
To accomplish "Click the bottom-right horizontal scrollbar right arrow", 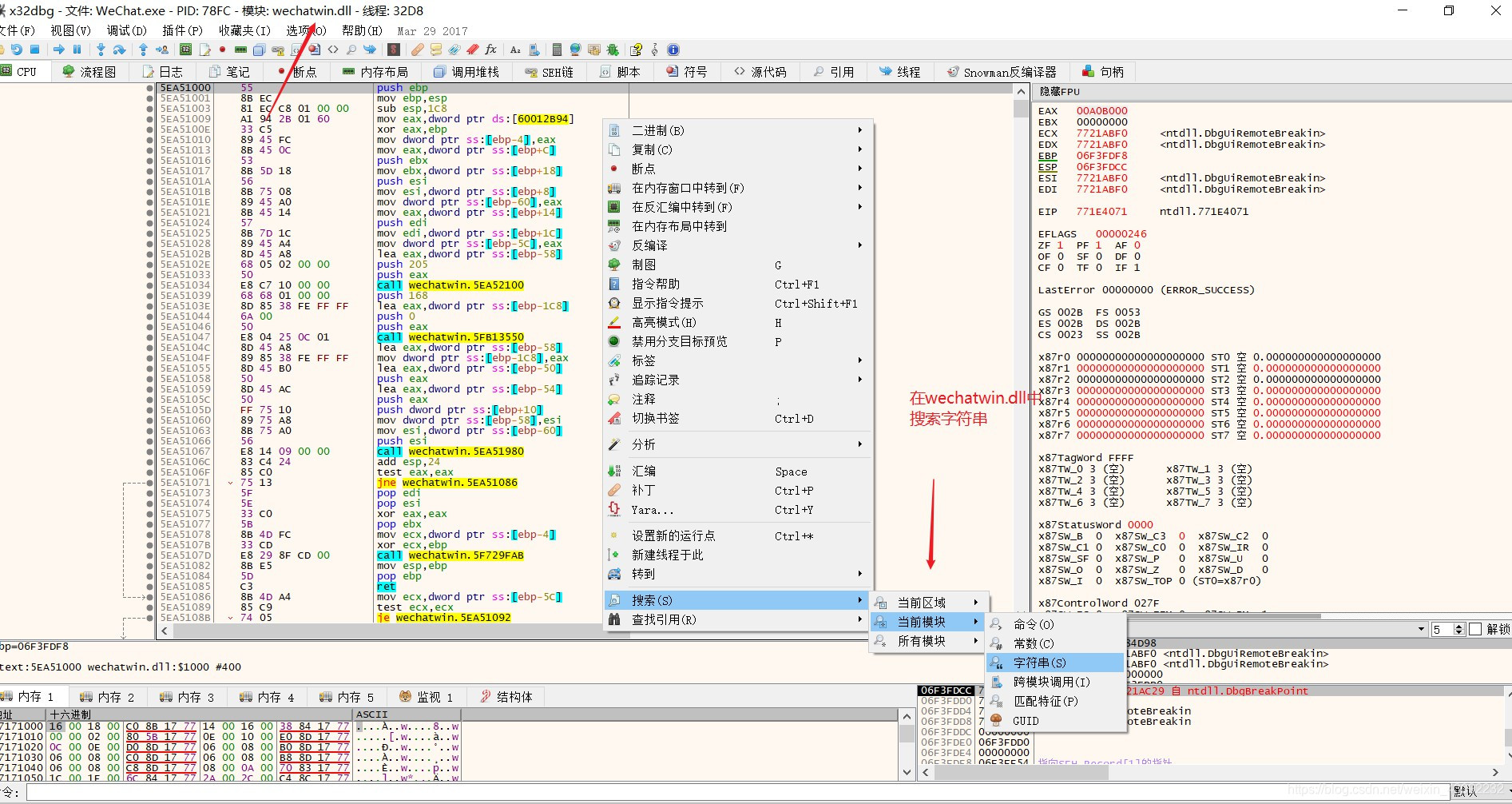I will pos(1495,772).
